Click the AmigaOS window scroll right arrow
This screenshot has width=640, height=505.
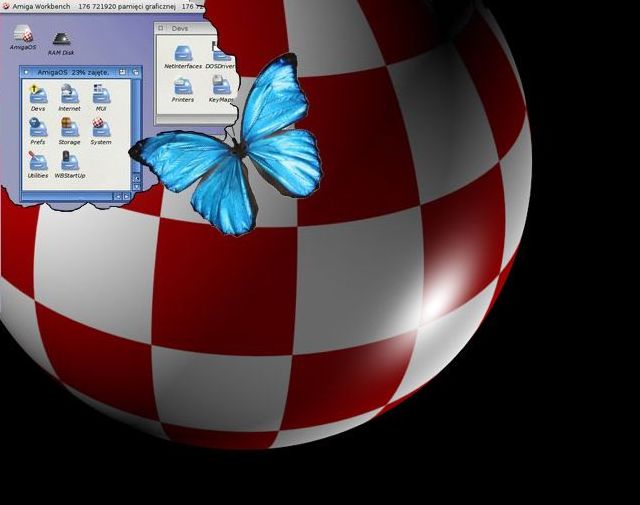click(127, 196)
